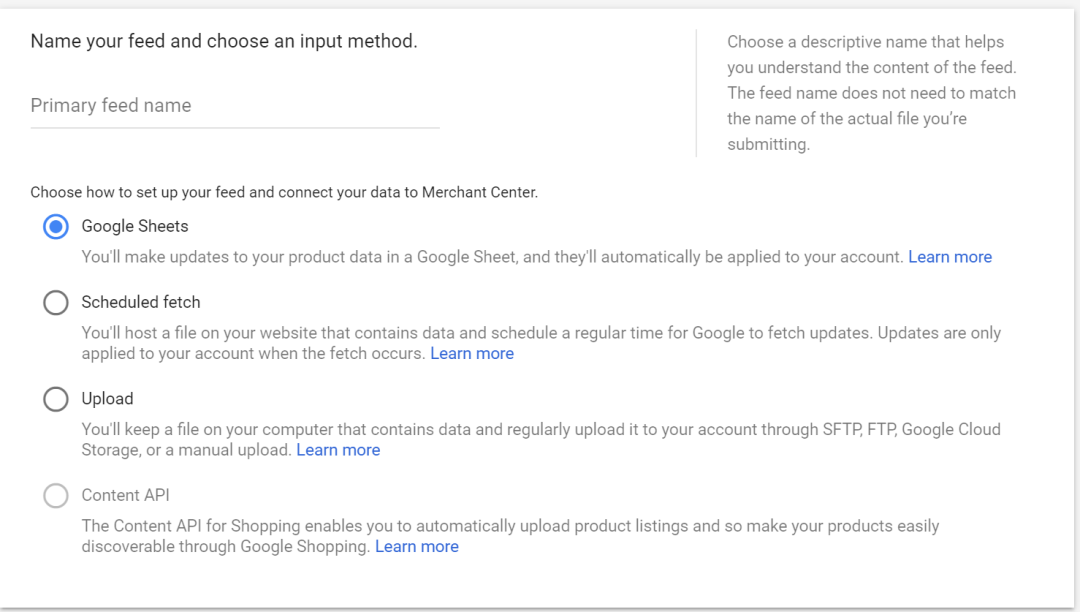
Task: Click the Scheduled fetch option label
Action: coord(141,302)
